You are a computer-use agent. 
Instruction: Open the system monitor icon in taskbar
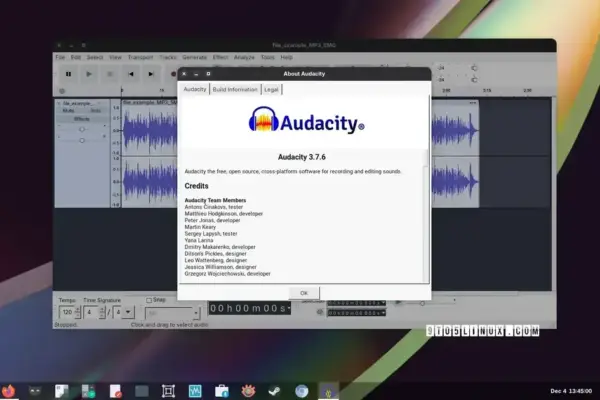tap(195, 391)
